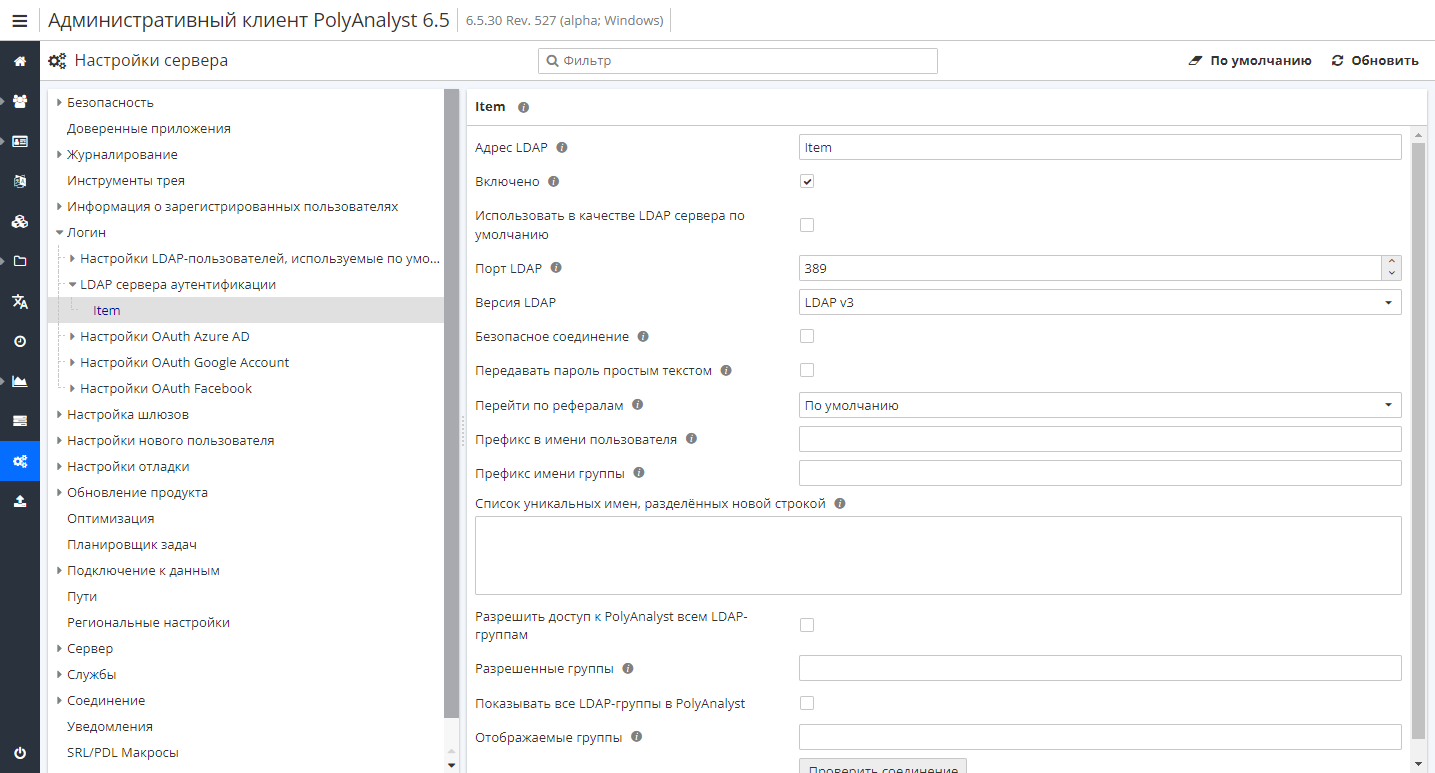Open the ID card sidebar icon
Viewport: 1435px width, 773px height.
click(20, 141)
